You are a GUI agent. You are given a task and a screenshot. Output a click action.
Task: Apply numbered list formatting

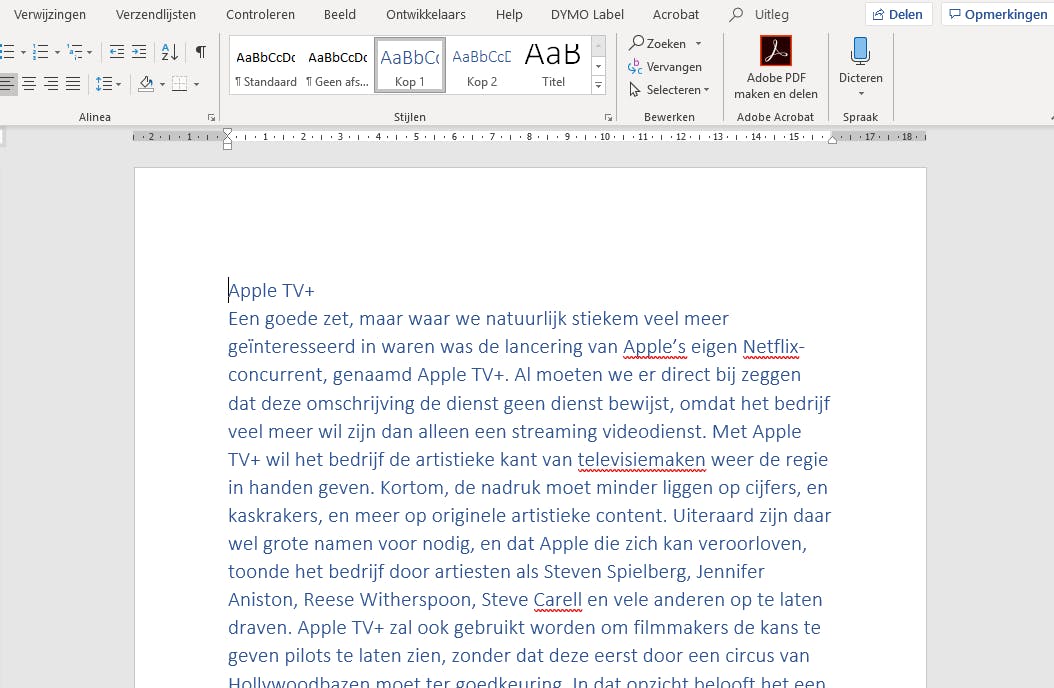(40, 52)
